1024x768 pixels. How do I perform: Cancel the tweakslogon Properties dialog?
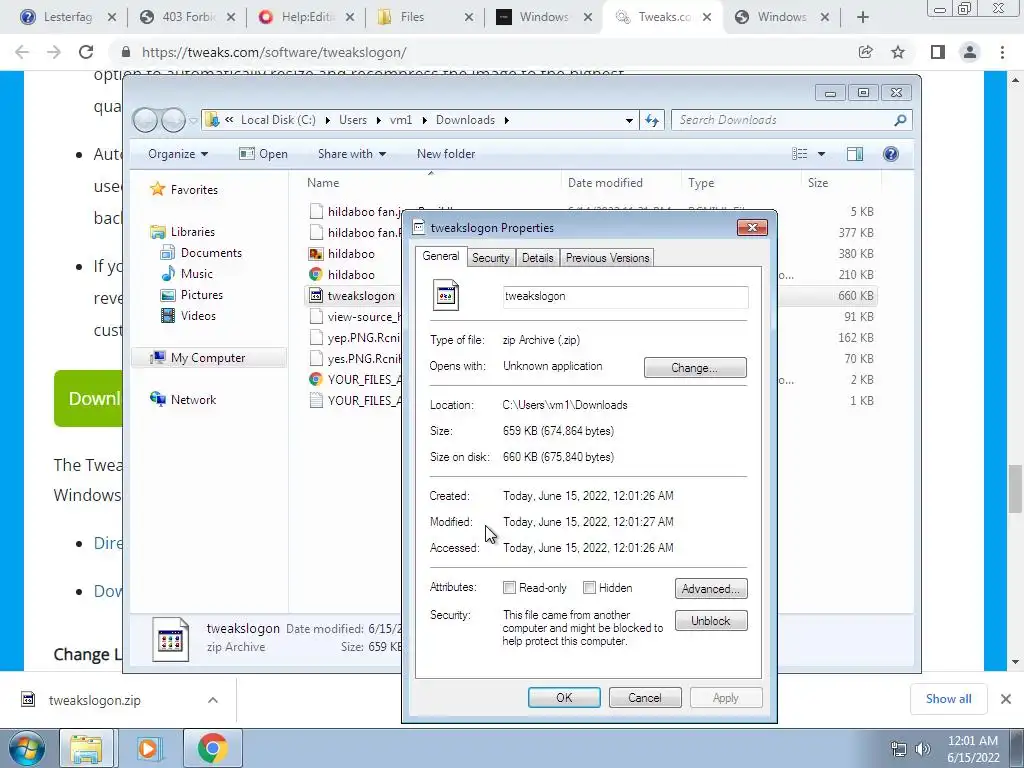(x=645, y=697)
